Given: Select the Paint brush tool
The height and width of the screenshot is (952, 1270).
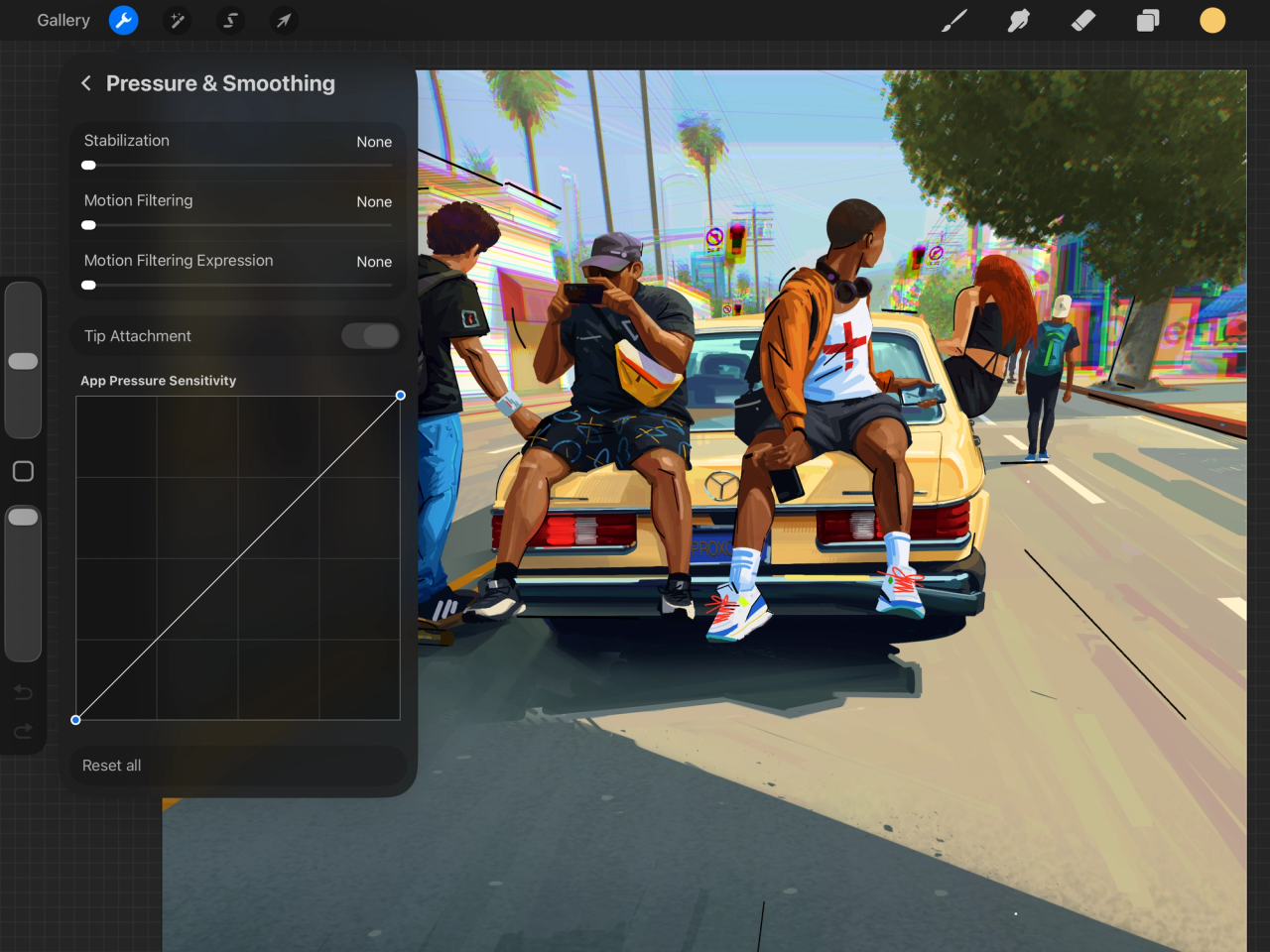Looking at the screenshot, I should [953, 20].
